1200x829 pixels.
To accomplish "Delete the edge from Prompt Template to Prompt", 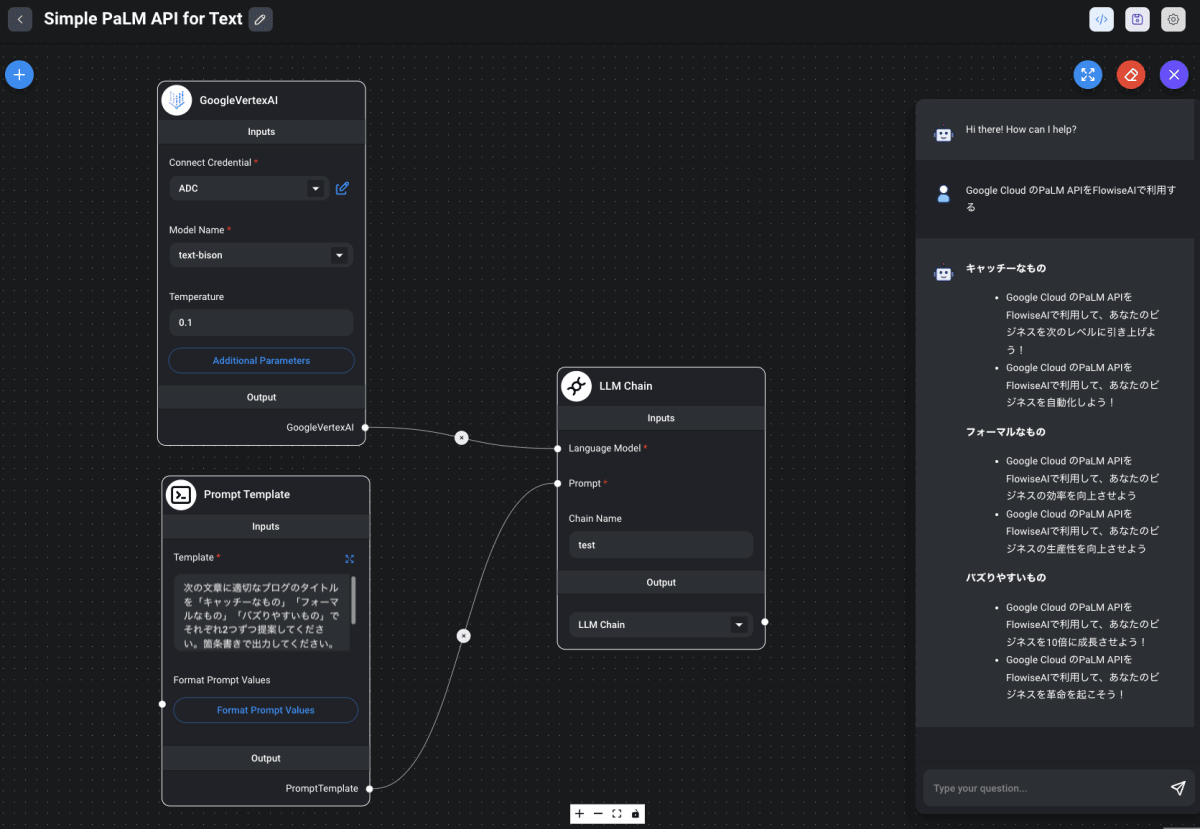I will click(x=464, y=635).
